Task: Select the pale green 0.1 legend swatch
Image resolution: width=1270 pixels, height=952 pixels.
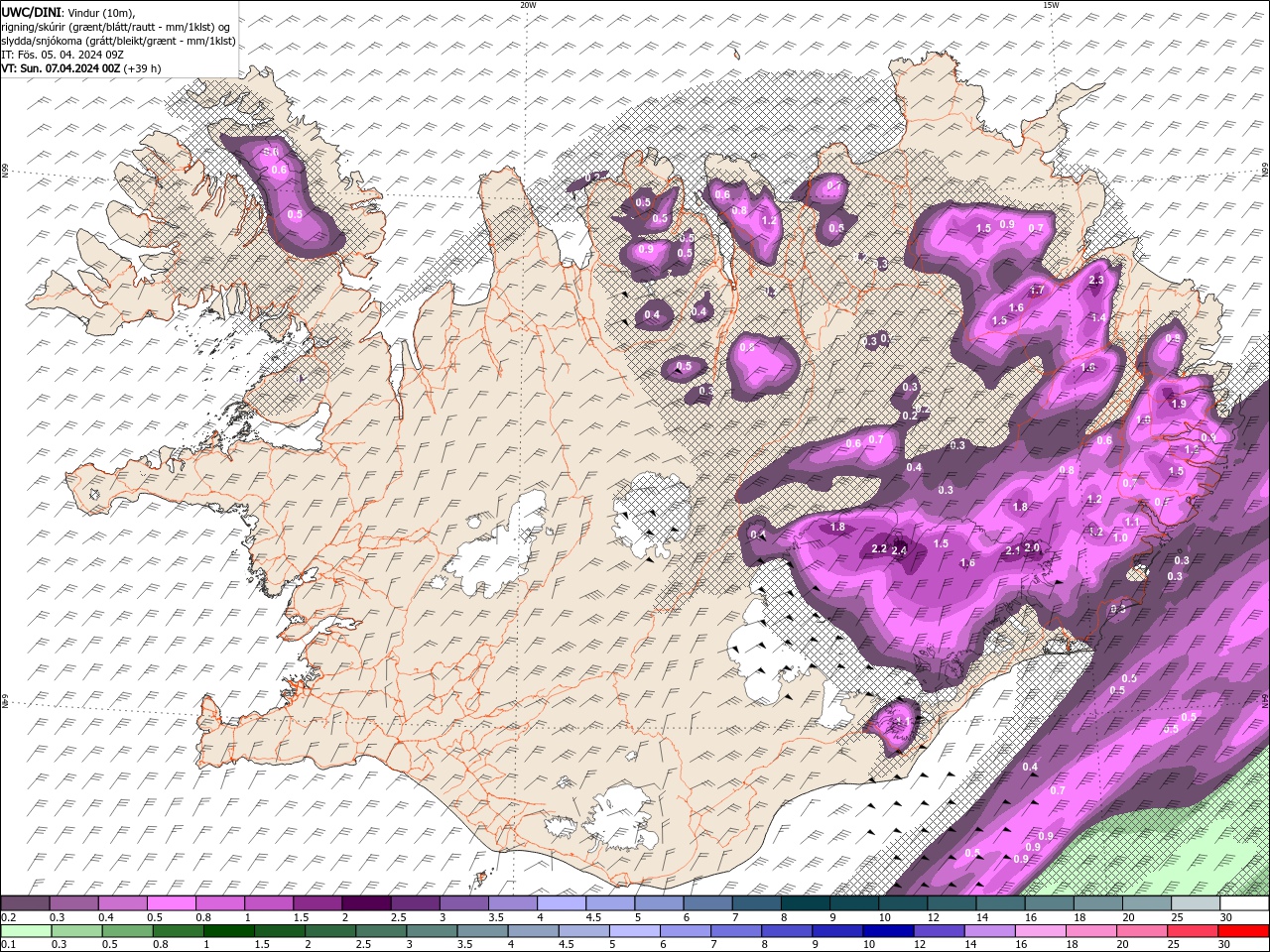Action: click(26, 931)
